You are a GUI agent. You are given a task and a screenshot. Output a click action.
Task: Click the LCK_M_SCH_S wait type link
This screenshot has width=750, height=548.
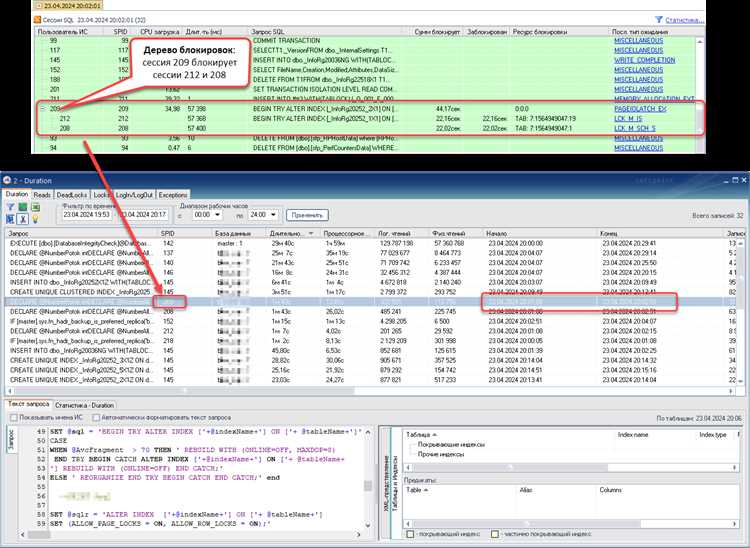[x=635, y=128]
